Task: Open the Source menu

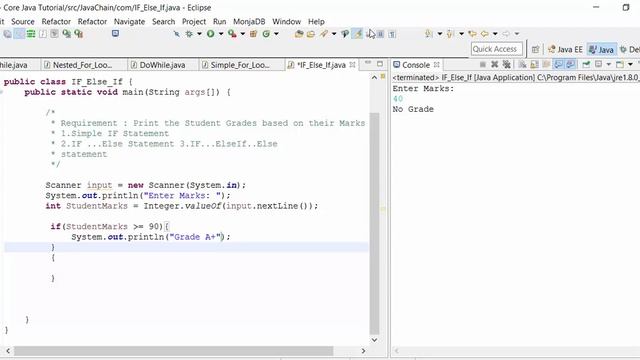Action: tap(23, 22)
